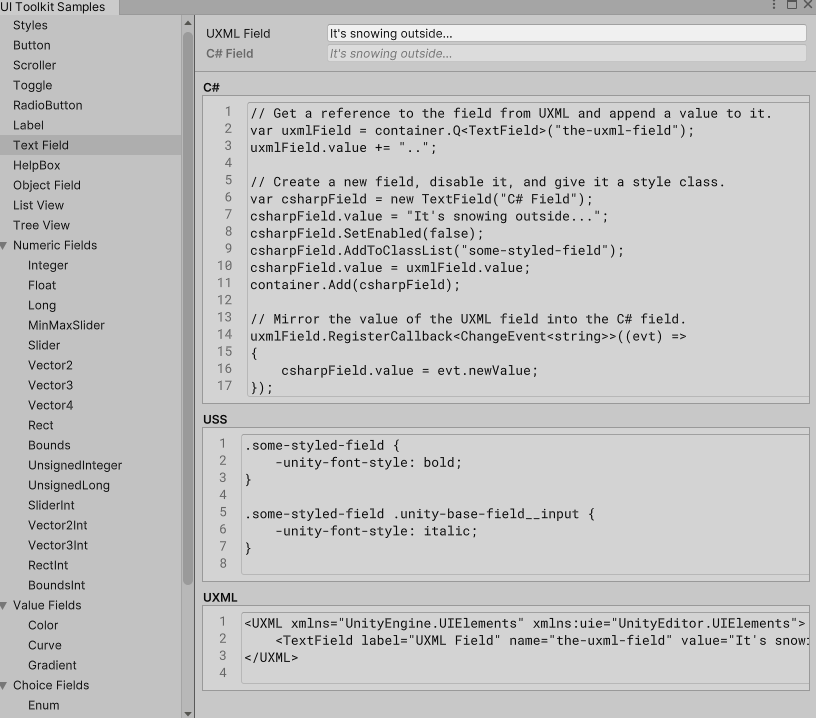The height and width of the screenshot is (718, 816).
Task: Open the Float field sample
Action: [x=42, y=285]
